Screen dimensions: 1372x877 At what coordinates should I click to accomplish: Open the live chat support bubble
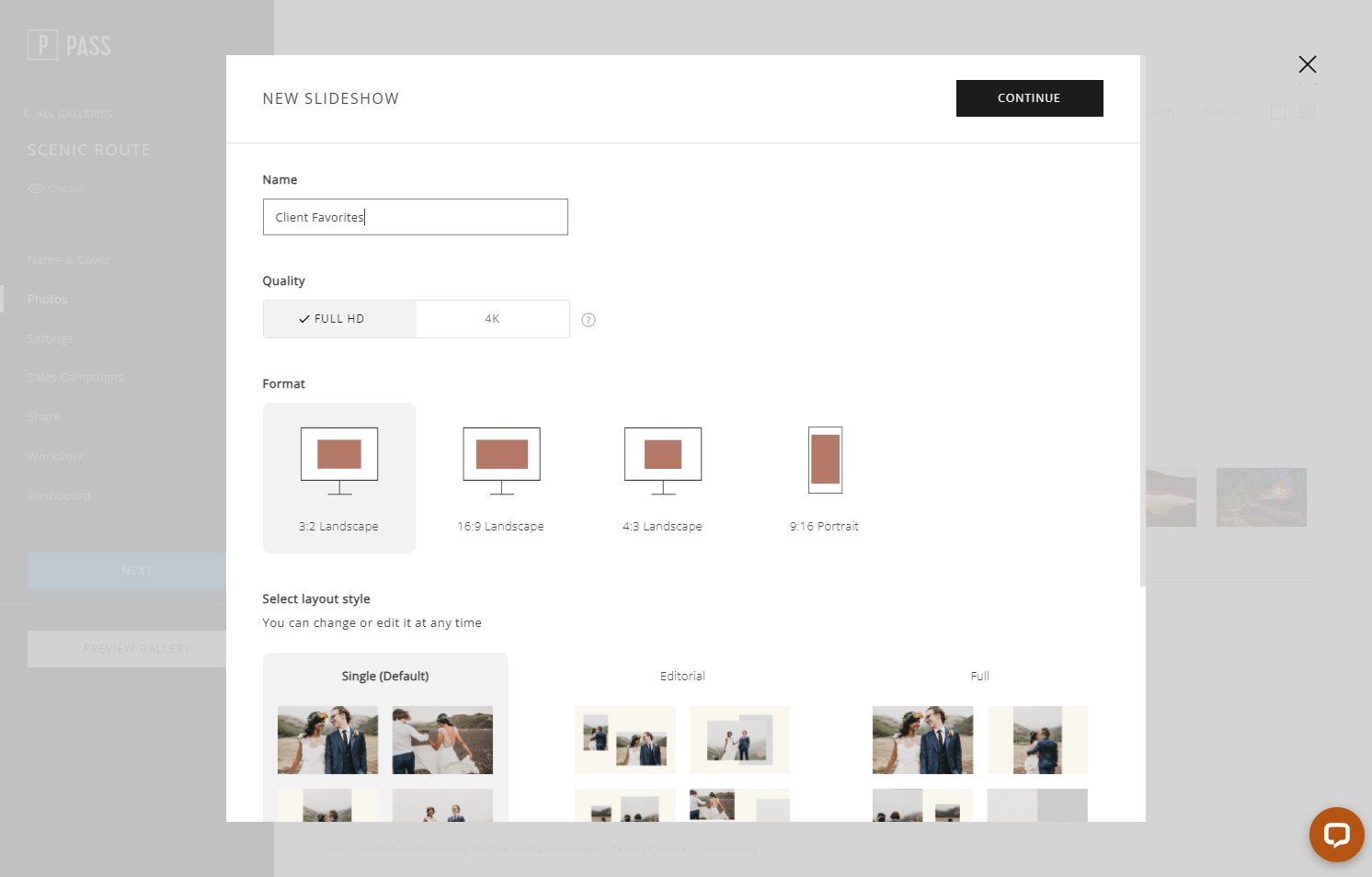(x=1336, y=835)
